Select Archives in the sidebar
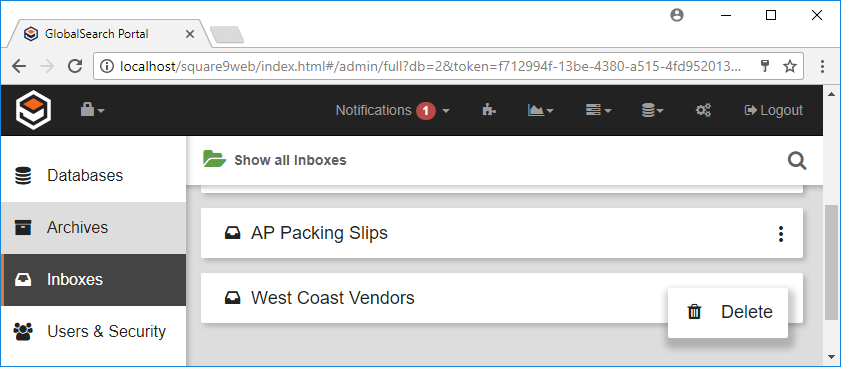This screenshot has width=841, height=367. point(93,227)
